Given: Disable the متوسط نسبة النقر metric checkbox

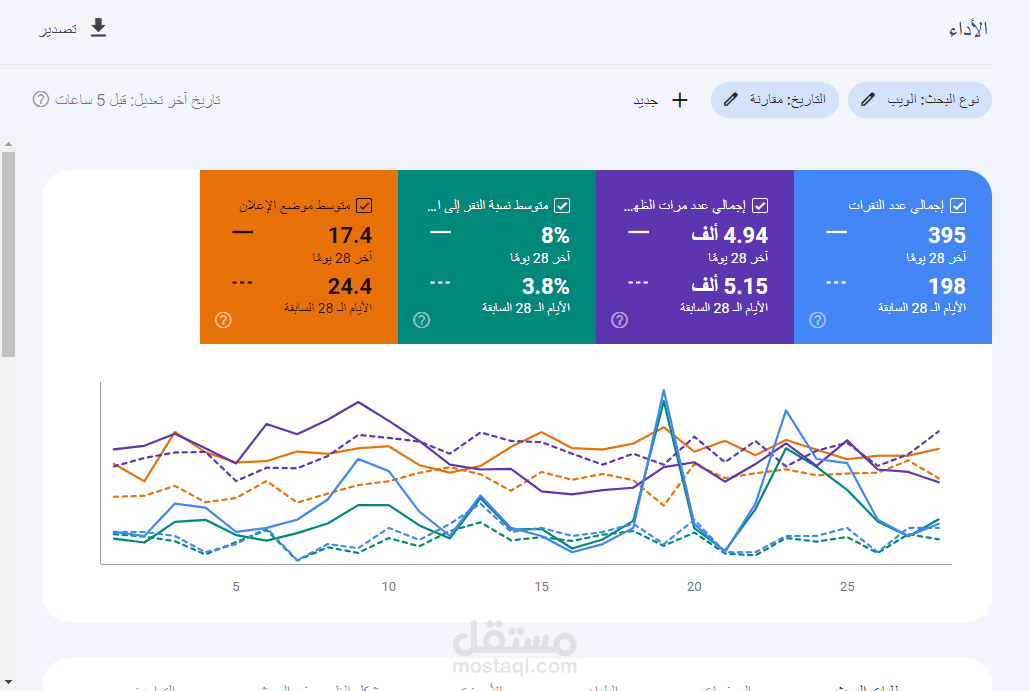Looking at the screenshot, I should coord(564,205).
